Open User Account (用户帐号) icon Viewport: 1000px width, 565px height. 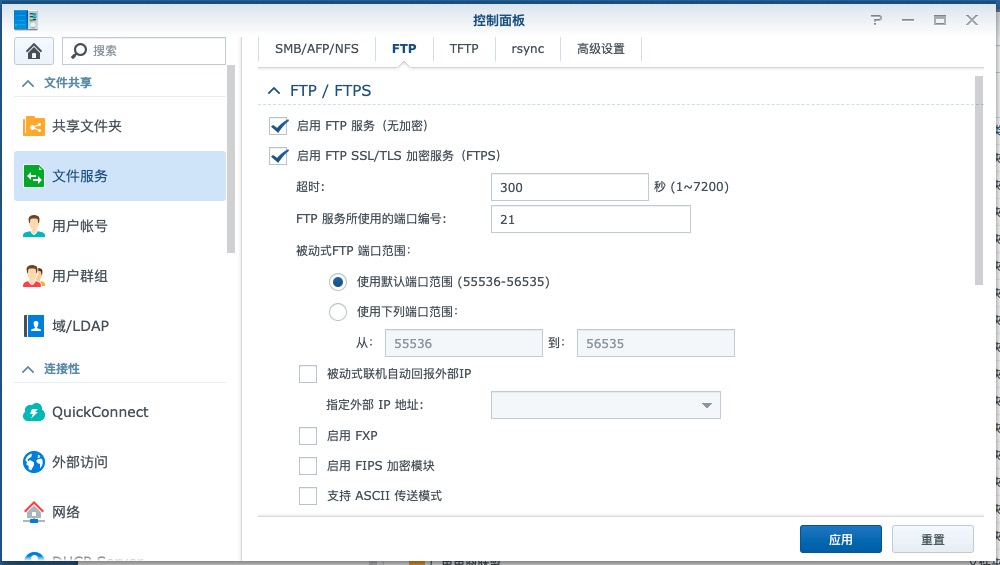click(34, 226)
